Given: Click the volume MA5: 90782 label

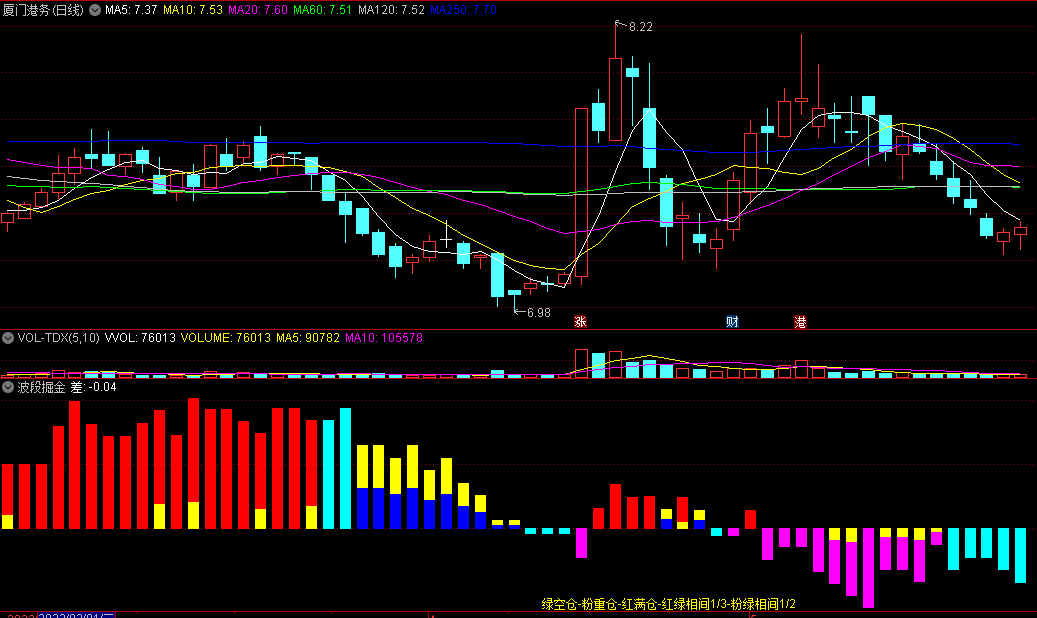Looking at the screenshot, I should pyautogui.click(x=308, y=338).
